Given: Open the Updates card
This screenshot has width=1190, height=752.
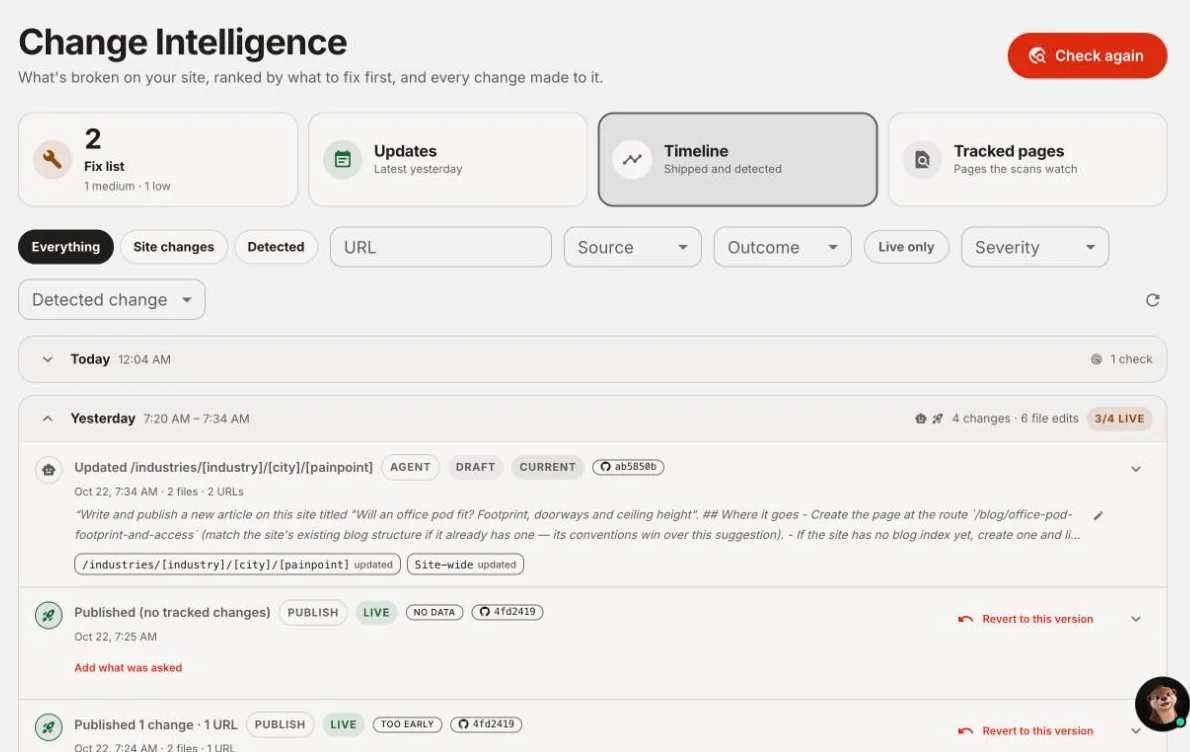Looking at the screenshot, I should point(448,159).
